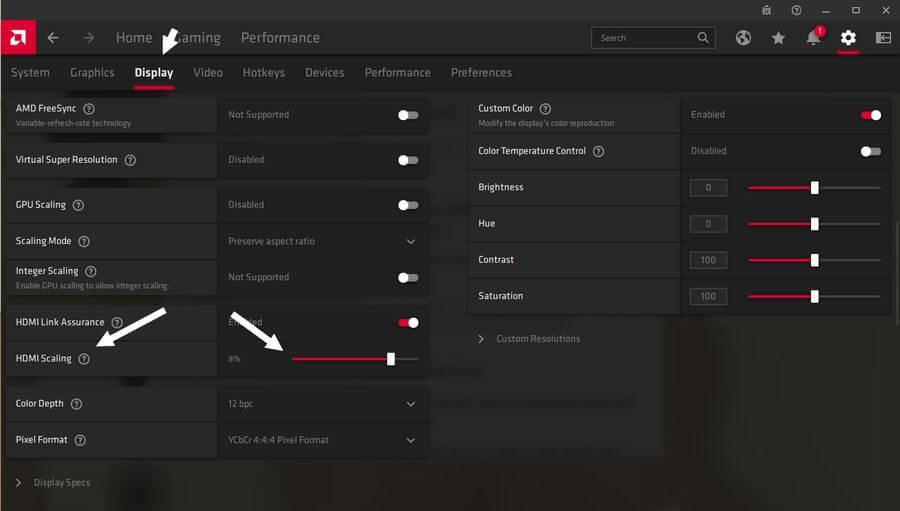900x511 pixels.
Task: Open Pixel Format dropdown
Action: (323, 440)
